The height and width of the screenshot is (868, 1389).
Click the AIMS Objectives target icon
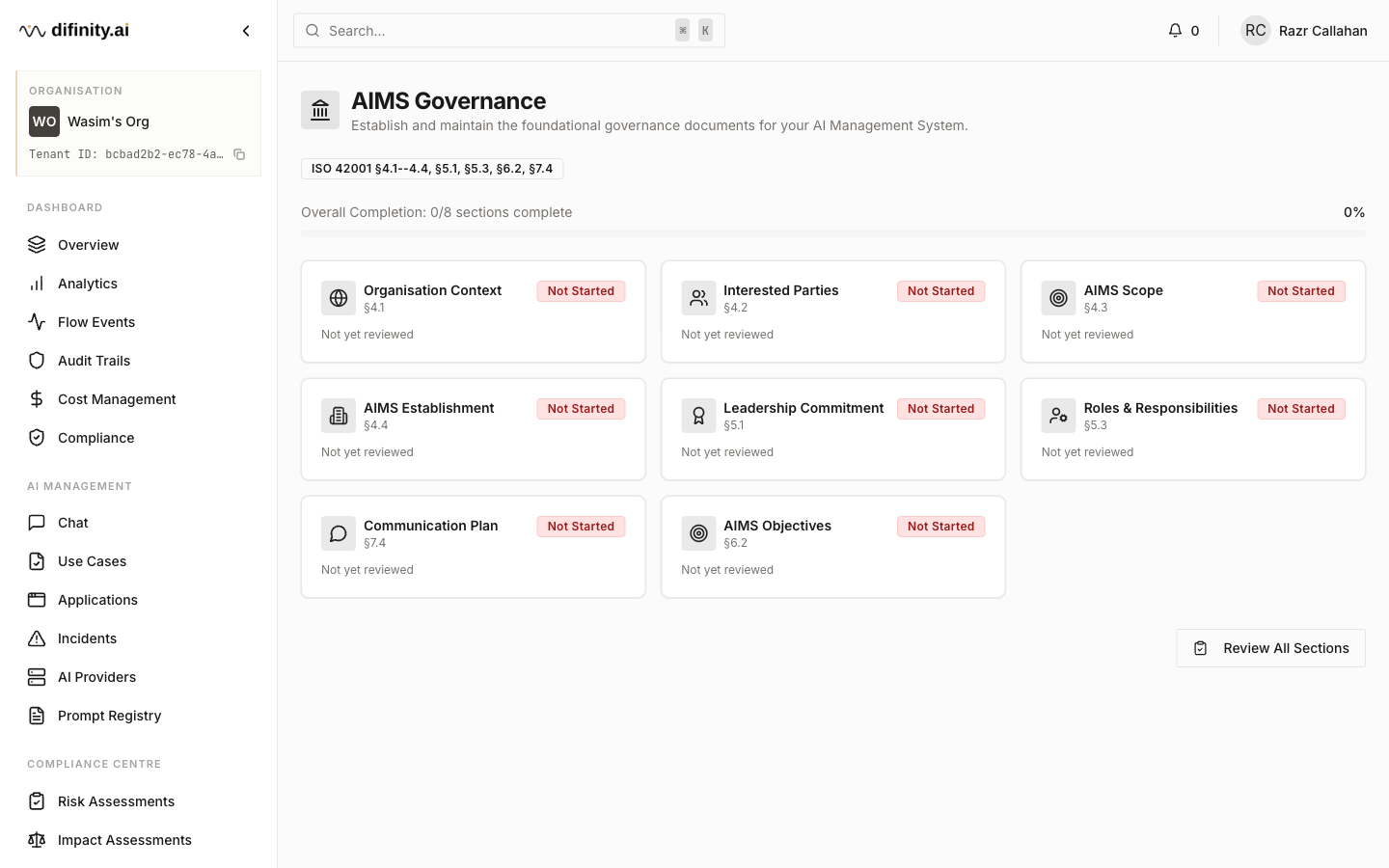698,533
